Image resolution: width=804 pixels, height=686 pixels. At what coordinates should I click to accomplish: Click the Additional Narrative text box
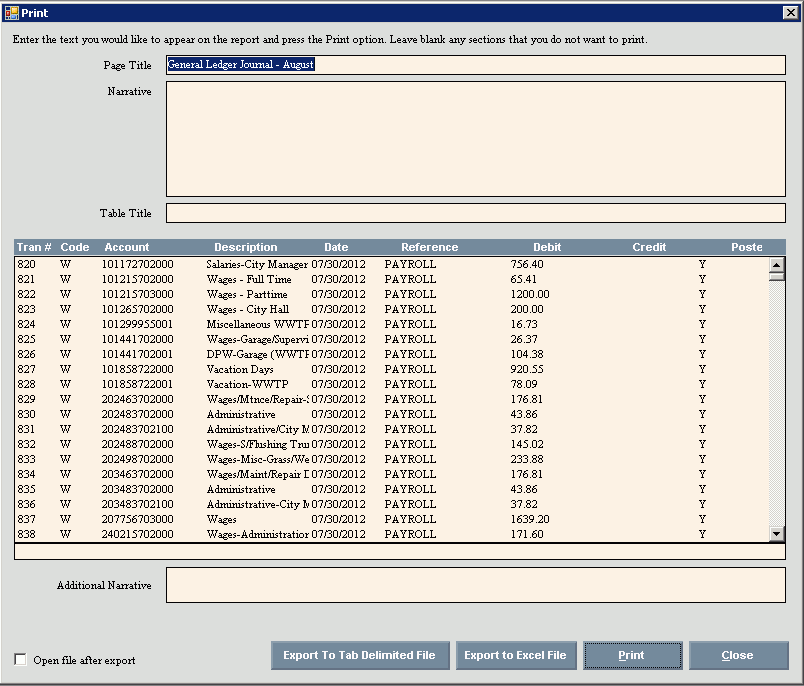click(x=475, y=585)
